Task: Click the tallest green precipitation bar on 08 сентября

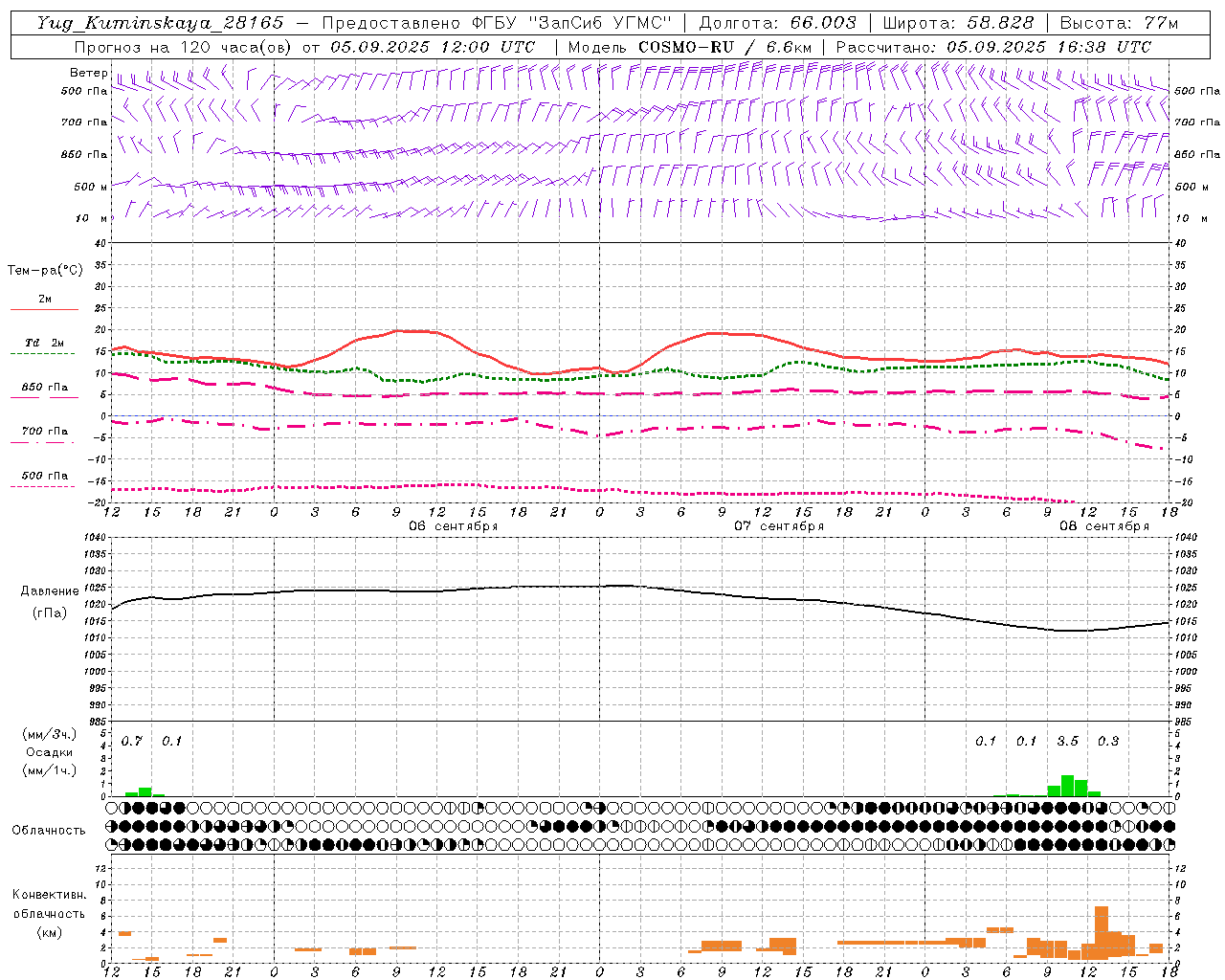Action: coord(1068,786)
